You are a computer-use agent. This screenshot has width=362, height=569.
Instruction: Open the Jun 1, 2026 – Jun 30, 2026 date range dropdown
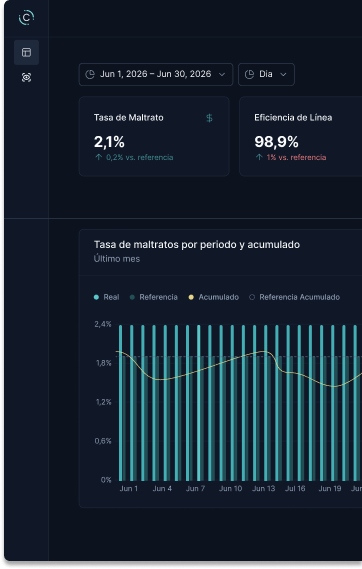point(156,74)
